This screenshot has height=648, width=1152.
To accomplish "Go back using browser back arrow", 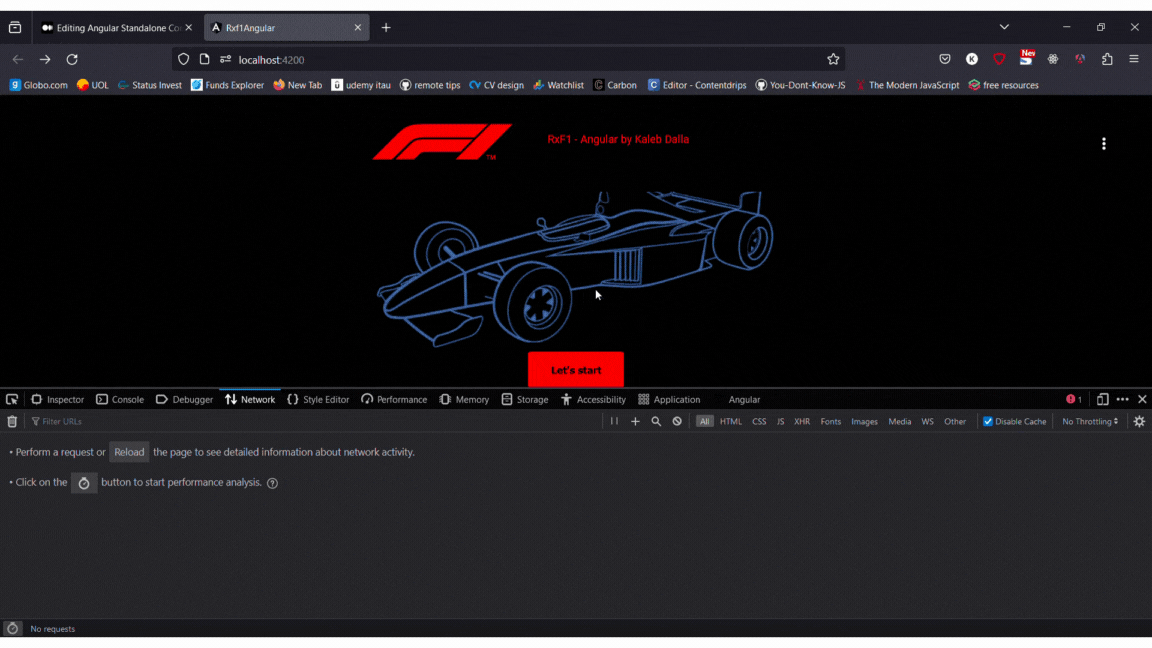I will pyautogui.click(x=18, y=60).
